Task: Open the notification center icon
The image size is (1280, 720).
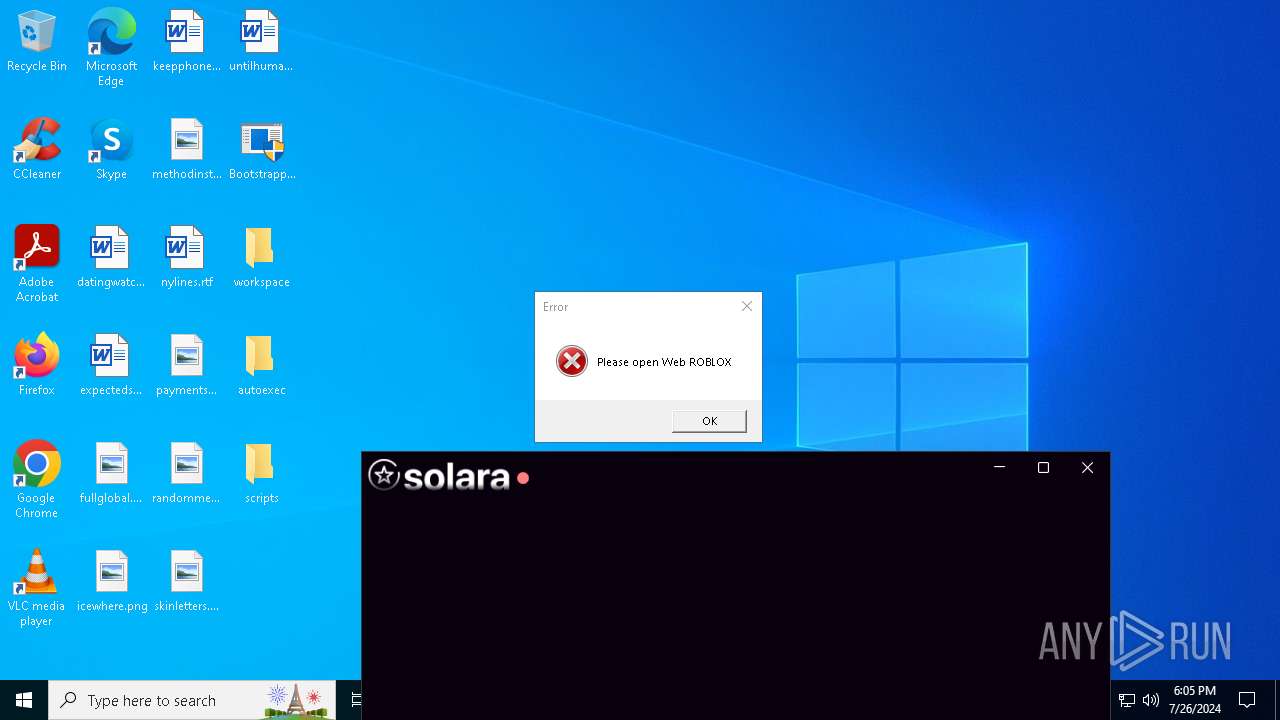Action: 1247,700
